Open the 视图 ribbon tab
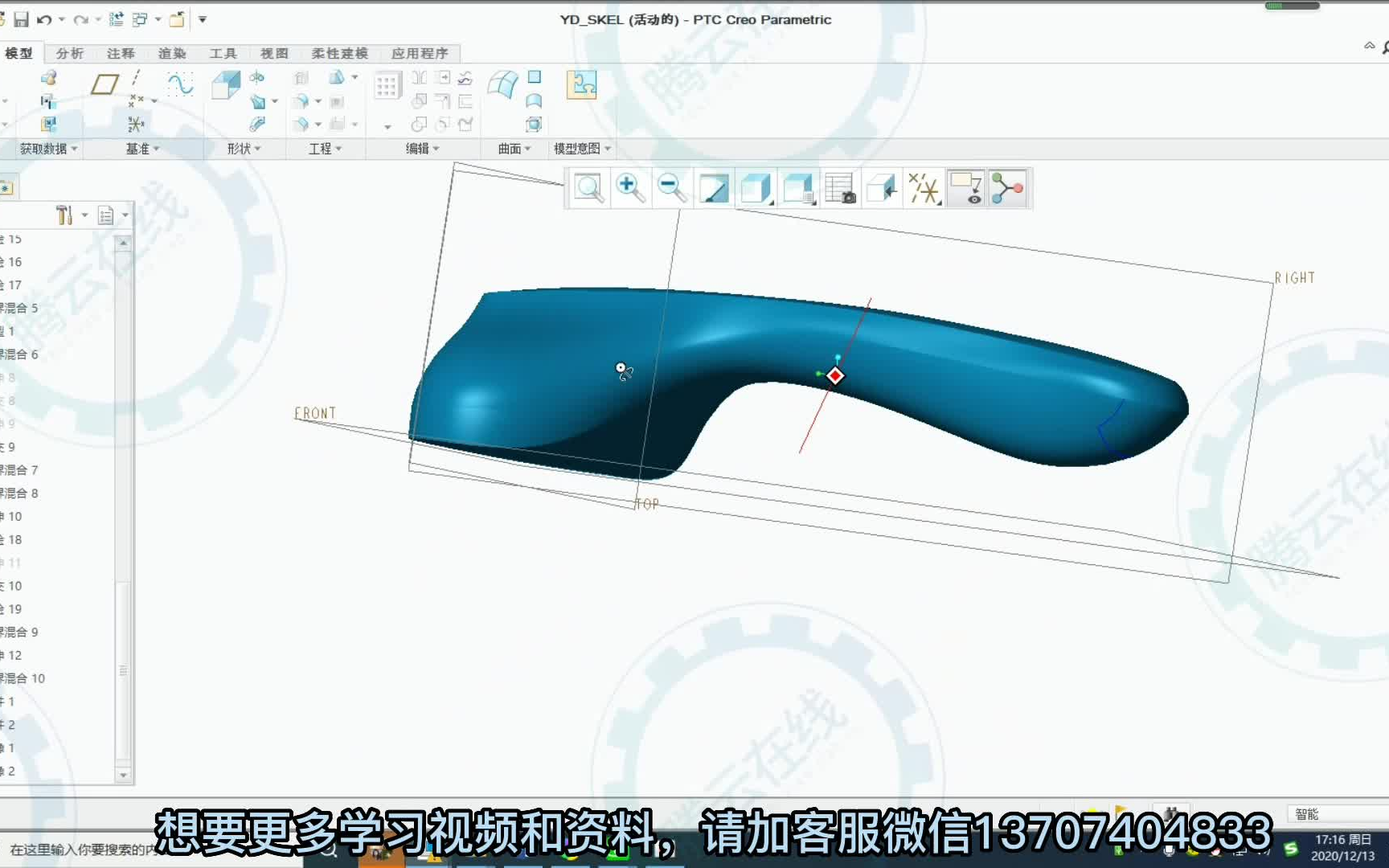The height and width of the screenshot is (868, 1389). coord(273,53)
